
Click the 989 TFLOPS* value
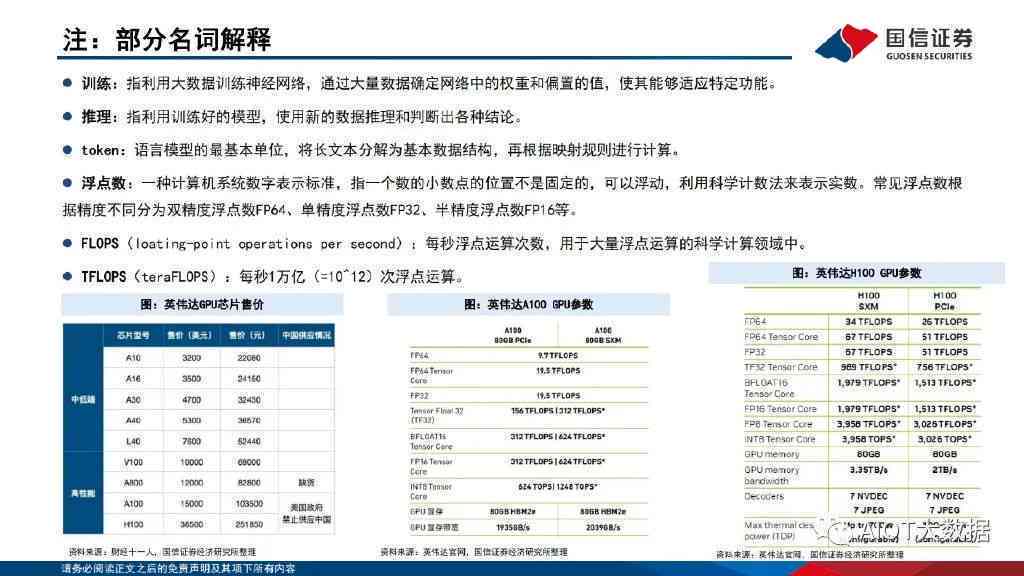click(x=868, y=367)
